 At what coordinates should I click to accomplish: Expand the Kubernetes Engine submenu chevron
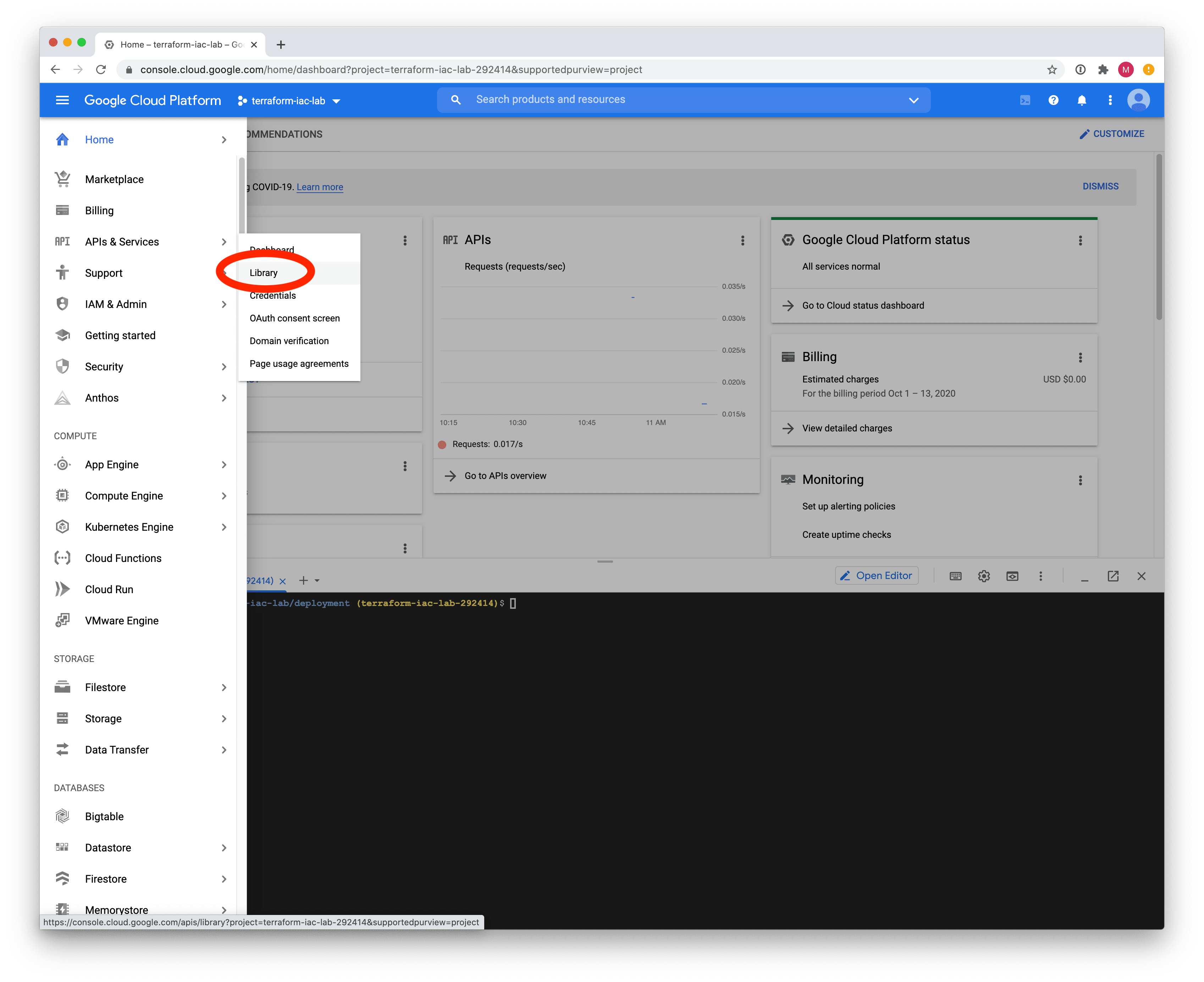pos(224,527)
